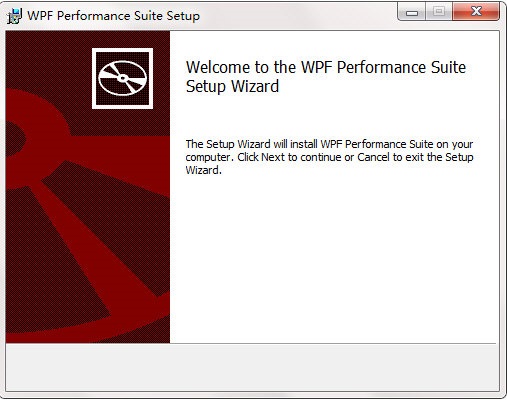Click the 'WPF Performance Suite Setup' title text

113,16
